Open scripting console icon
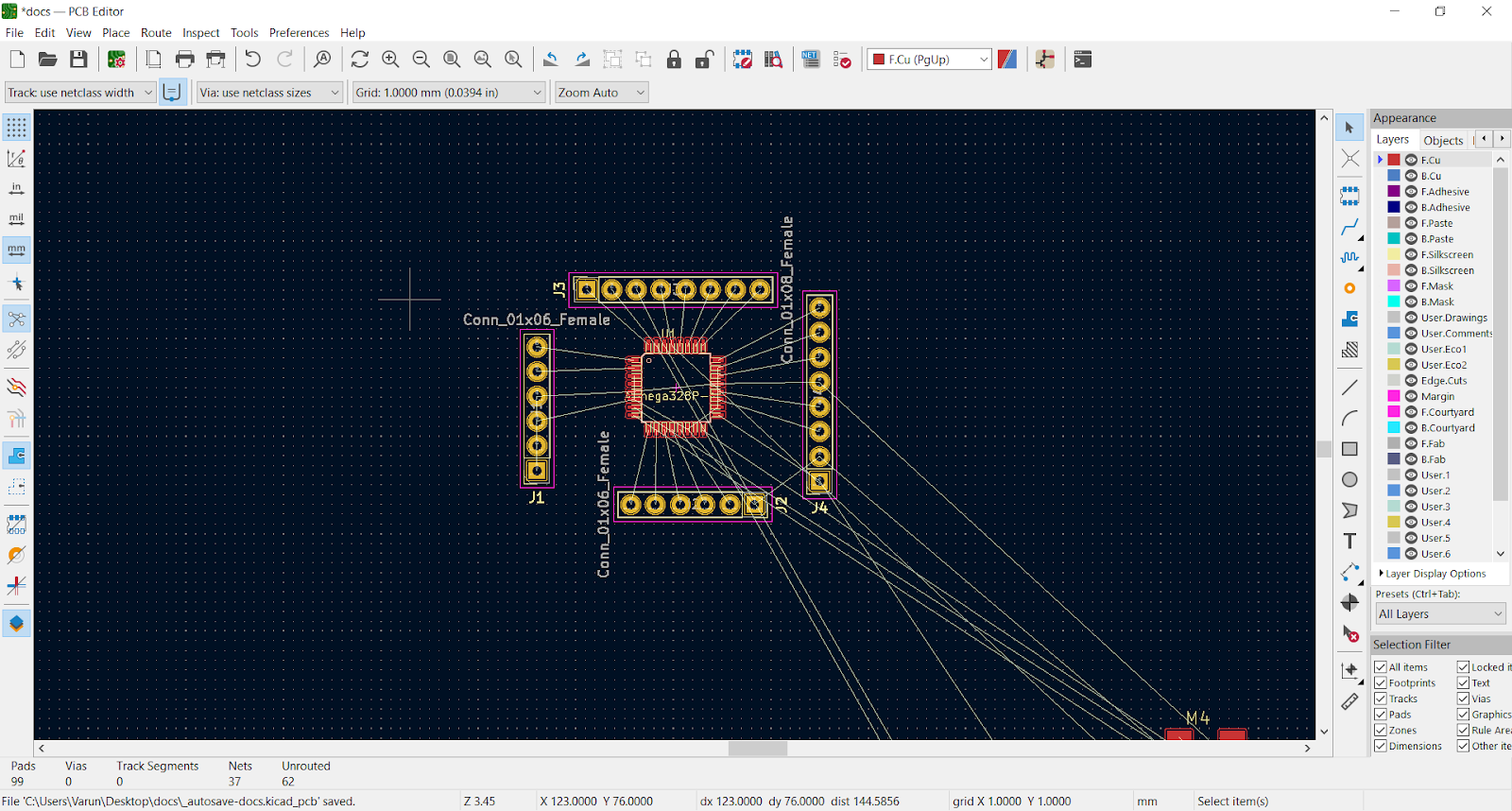This screenshot has width=1512, height=811. [1083, 60]
